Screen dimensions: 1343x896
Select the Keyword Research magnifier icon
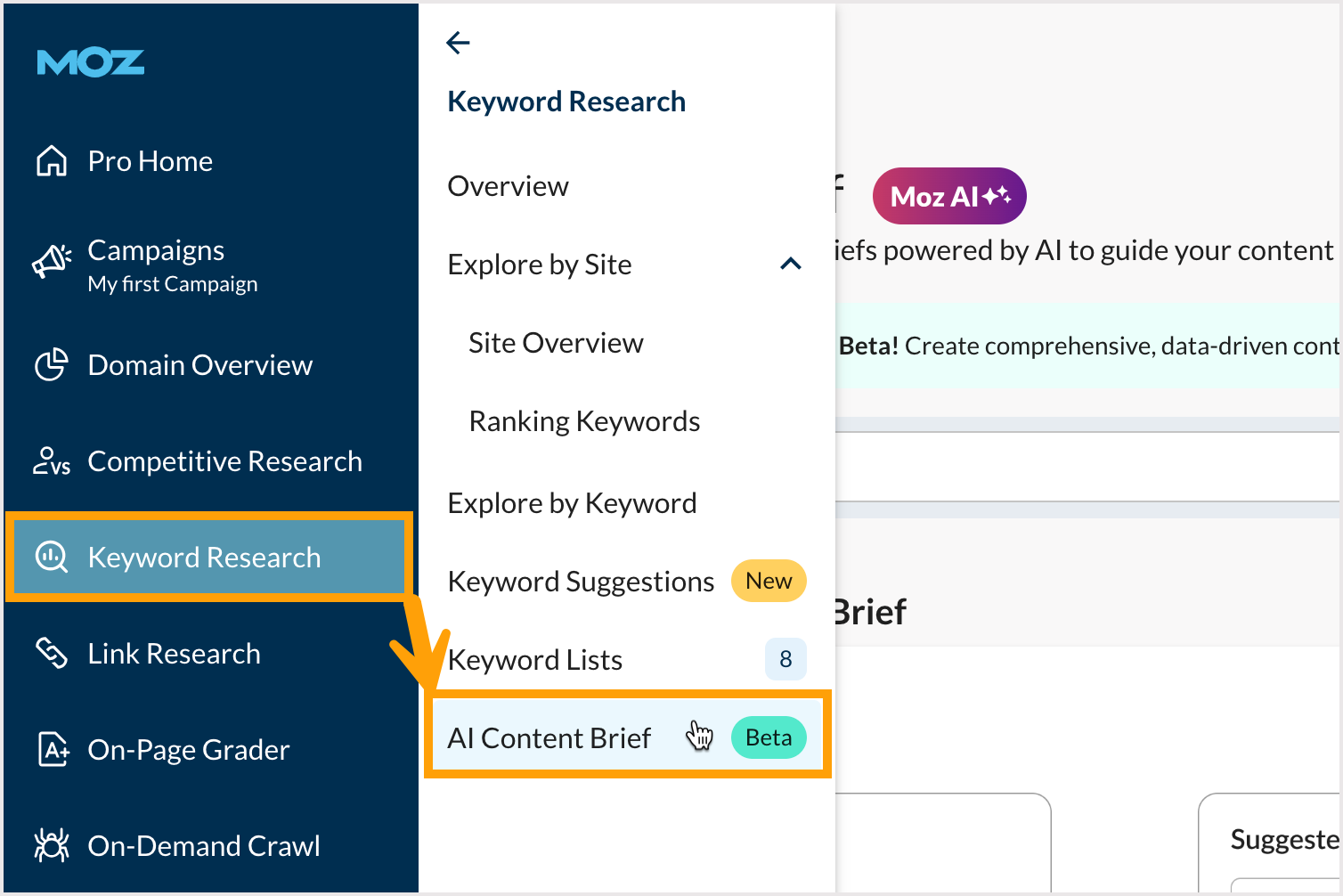(51, 557)
